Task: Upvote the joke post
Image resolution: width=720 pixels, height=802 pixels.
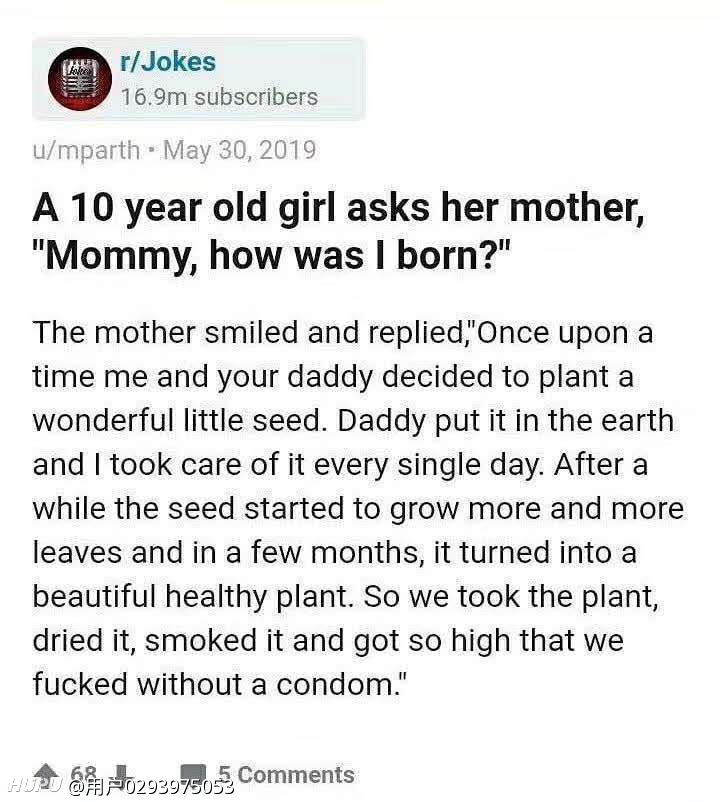Action: (46, 772)
